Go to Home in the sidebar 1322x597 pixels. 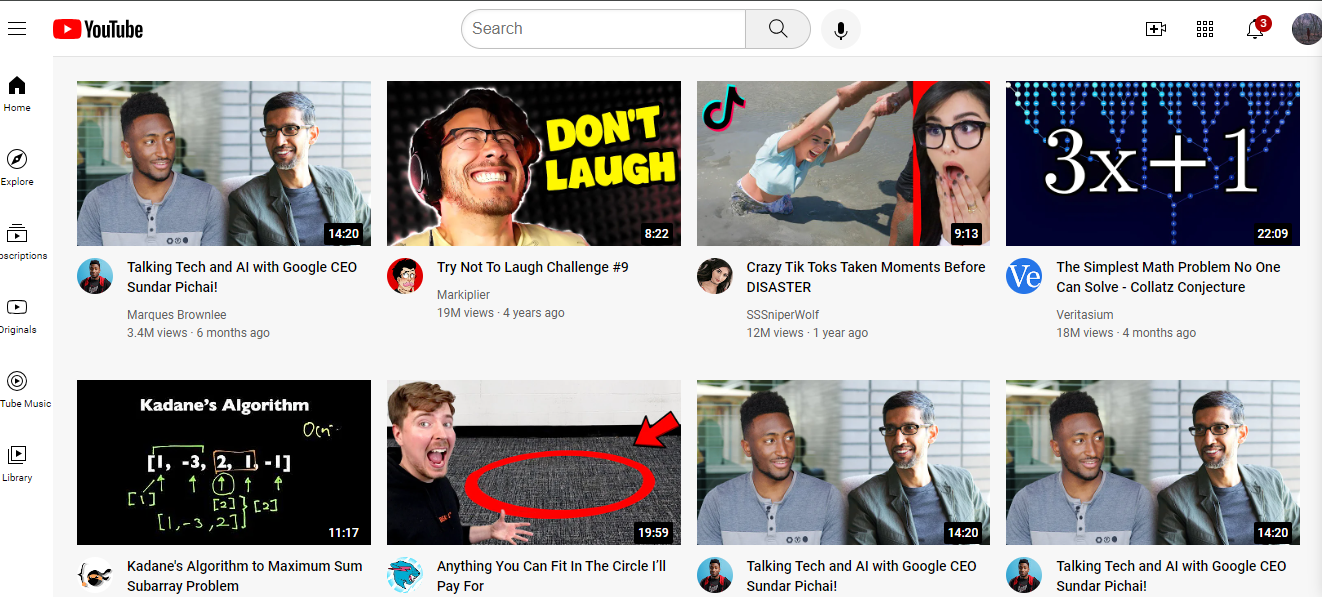17,93
